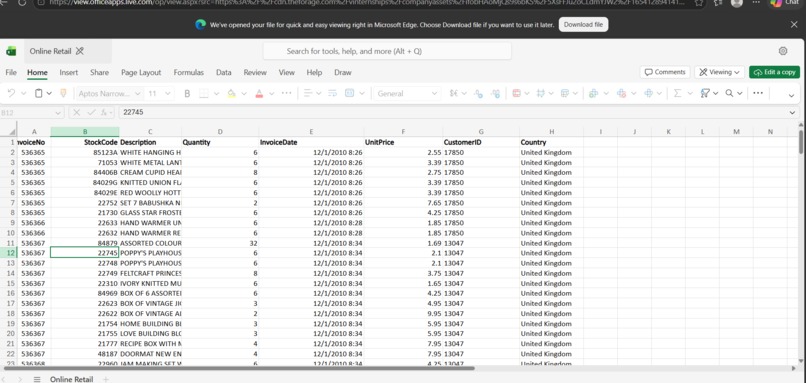Click Format cells icon

pyautogui.click(x=649, y=93)
